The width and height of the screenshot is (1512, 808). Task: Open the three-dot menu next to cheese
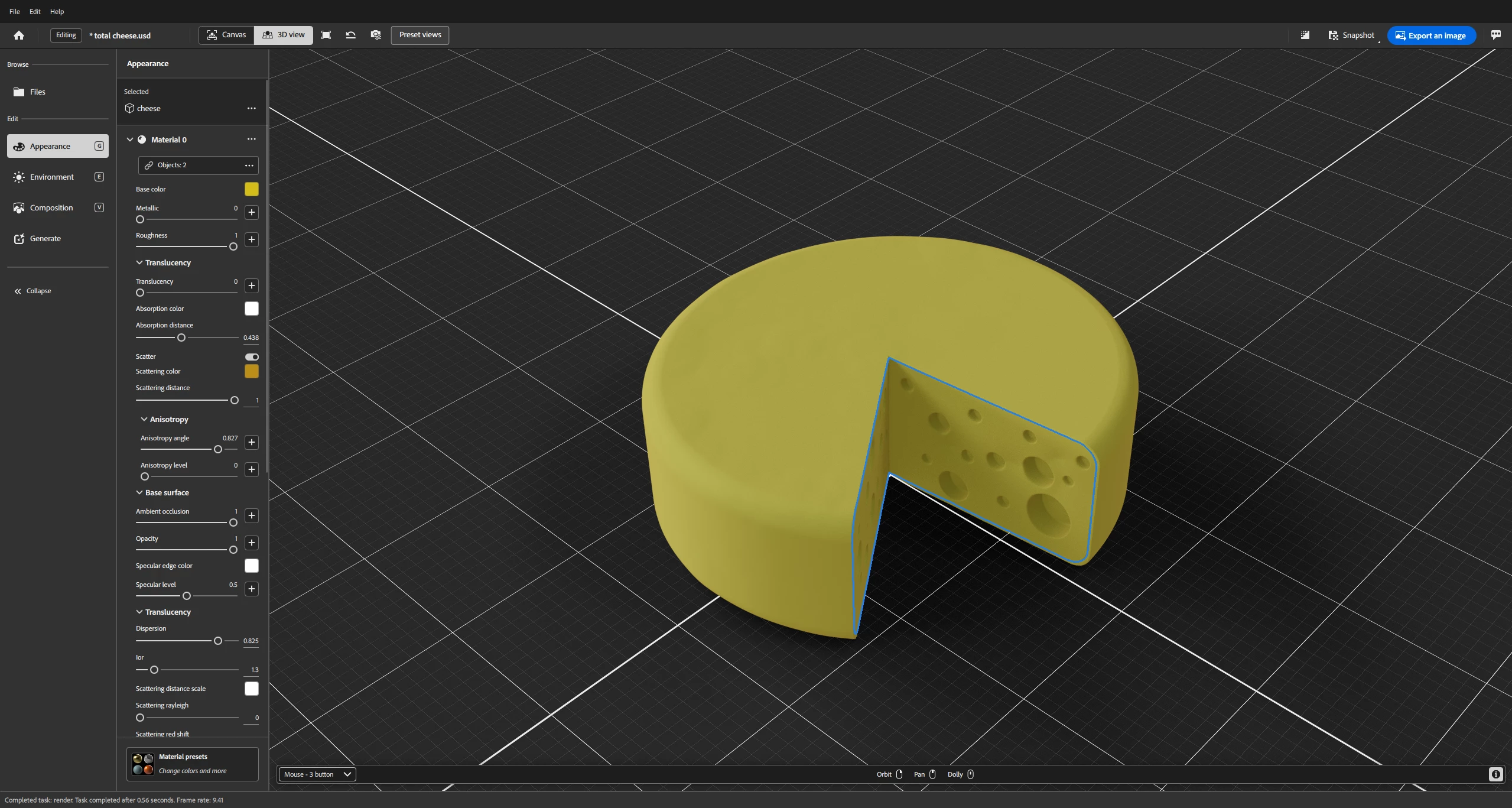click(x=251, y=108)
